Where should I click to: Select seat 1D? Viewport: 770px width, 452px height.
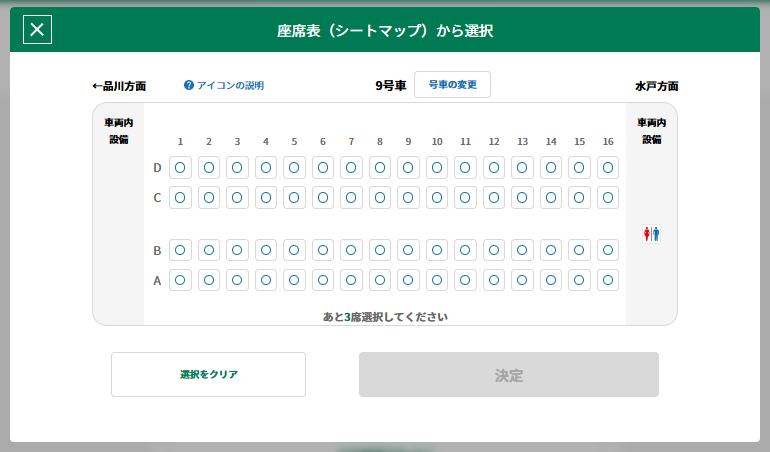point(180,168)
